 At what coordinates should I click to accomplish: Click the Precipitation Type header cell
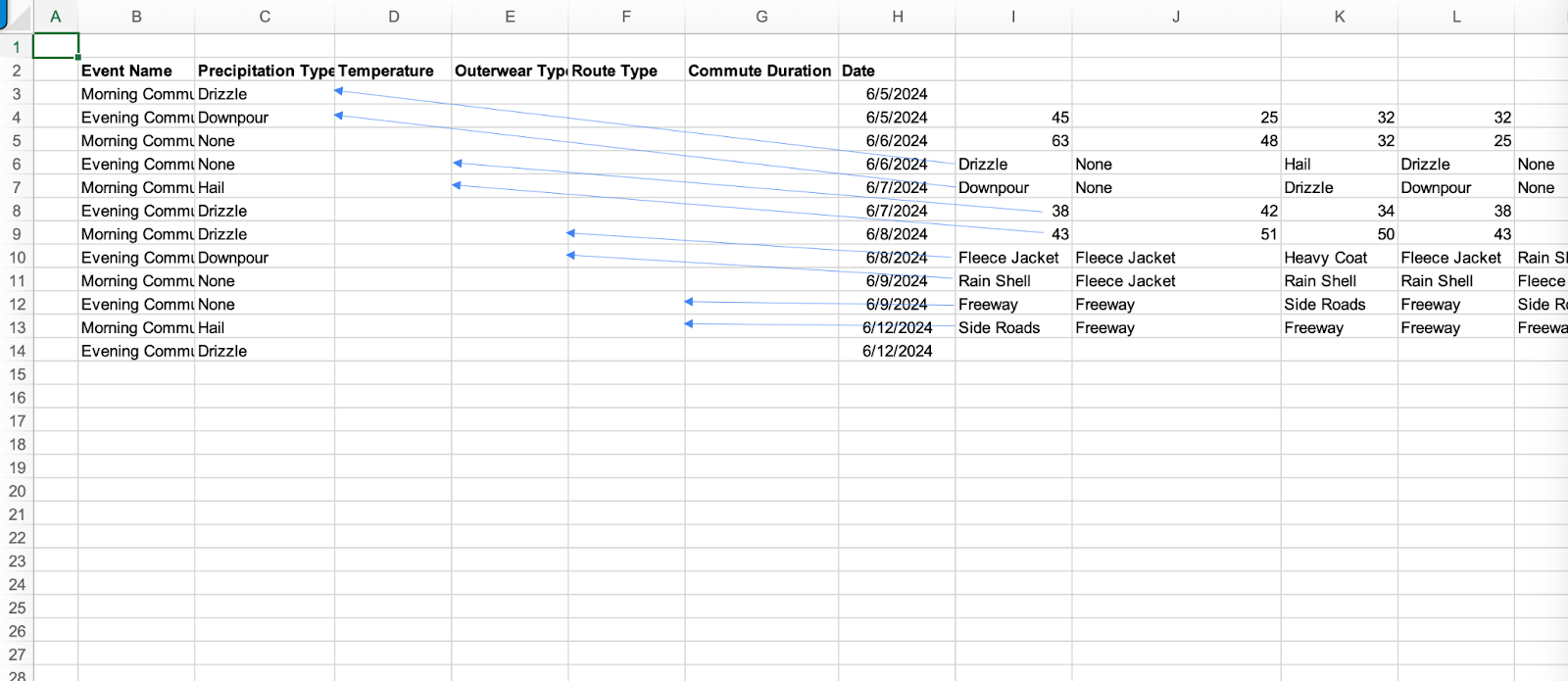pos(265,71)
